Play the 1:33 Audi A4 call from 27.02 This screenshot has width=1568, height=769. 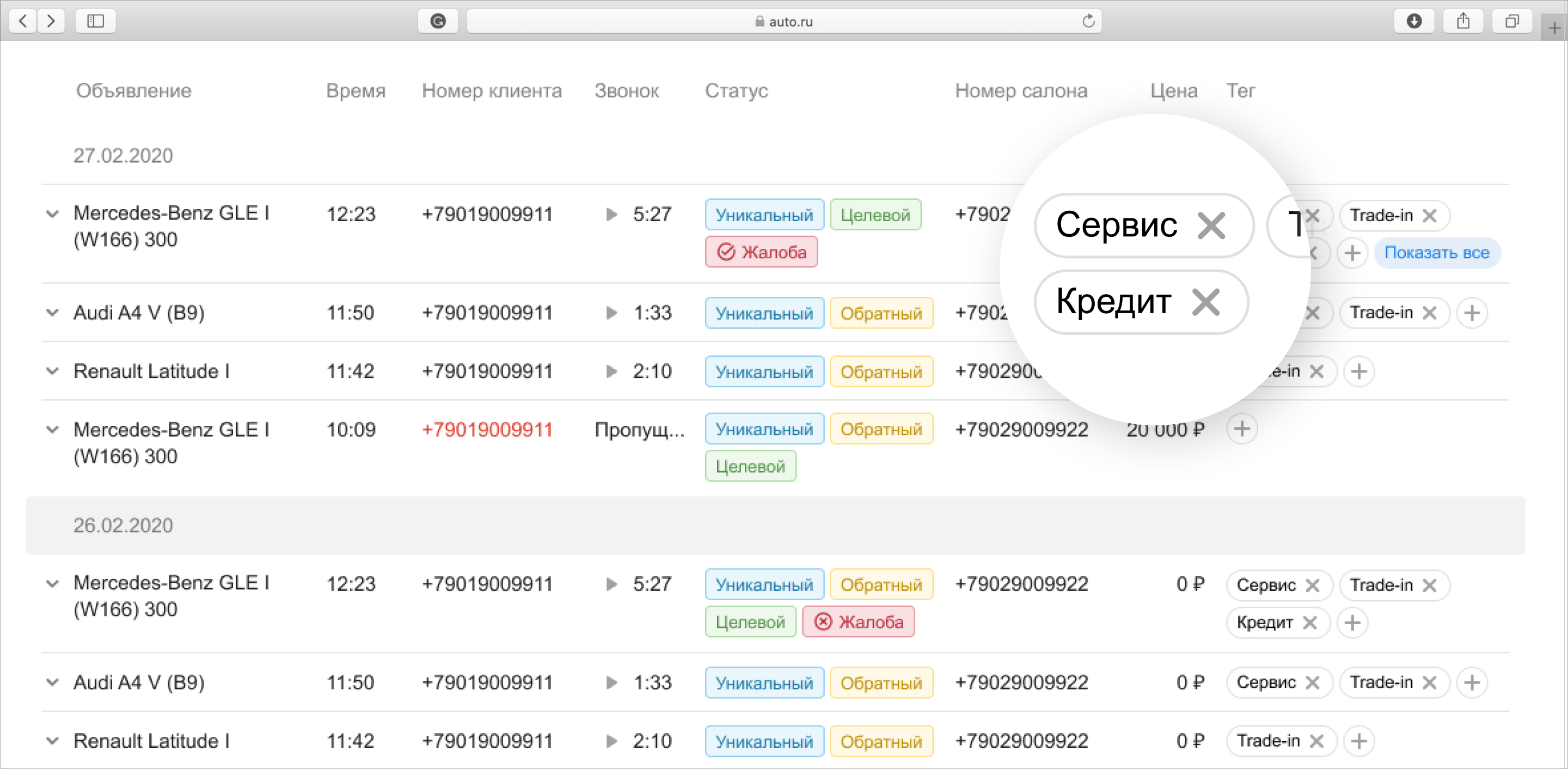(612, 313)
